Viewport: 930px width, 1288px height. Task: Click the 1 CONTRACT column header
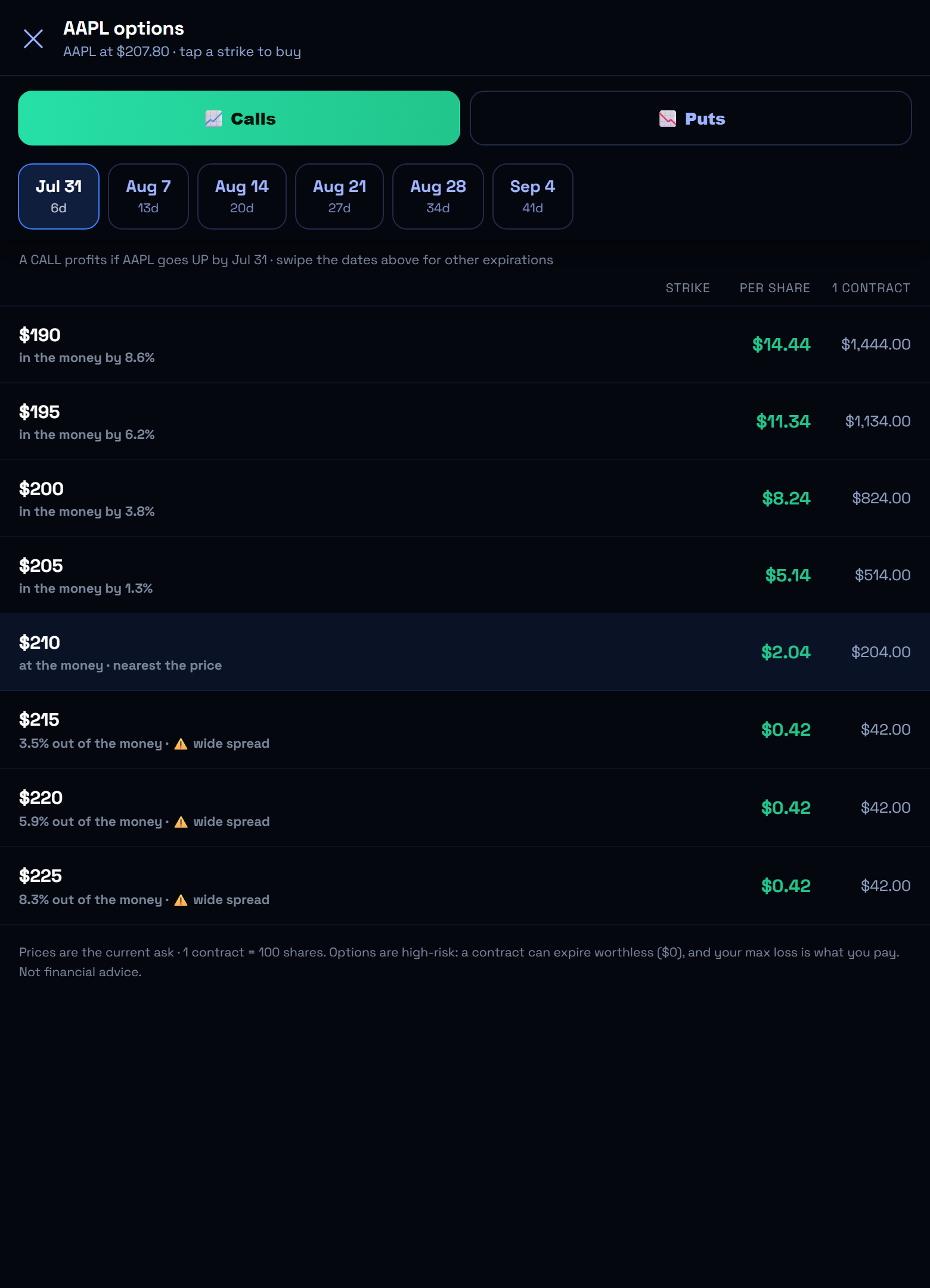(x=871, y=288)
